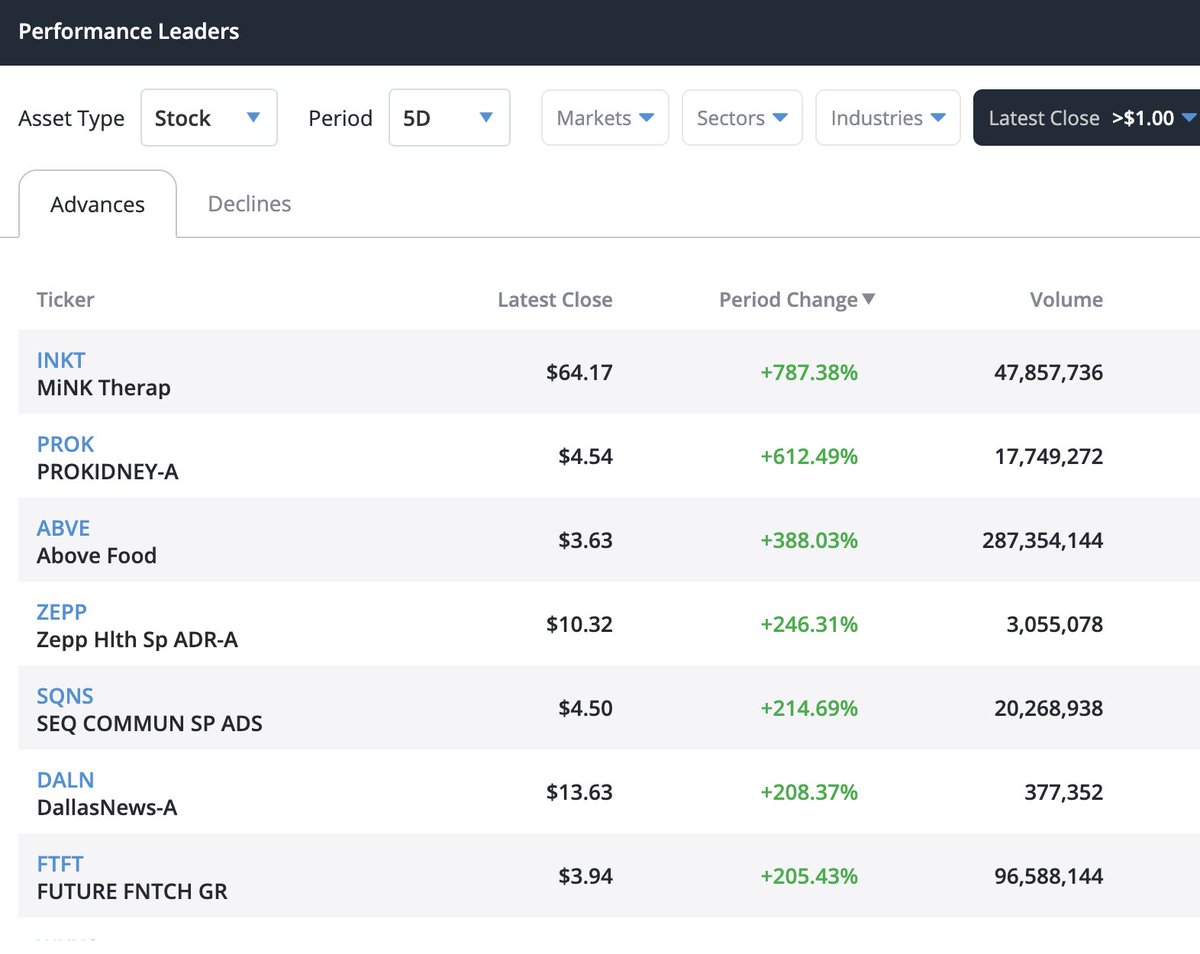
Task: Open the ABVE ticker link
Action: [64, 528]
